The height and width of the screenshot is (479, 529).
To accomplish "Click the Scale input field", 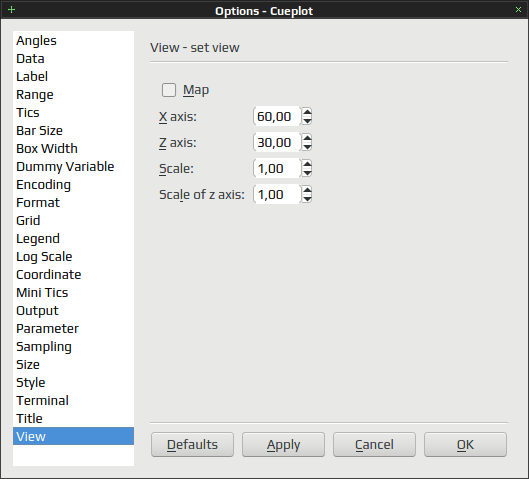I will [277, 168].
